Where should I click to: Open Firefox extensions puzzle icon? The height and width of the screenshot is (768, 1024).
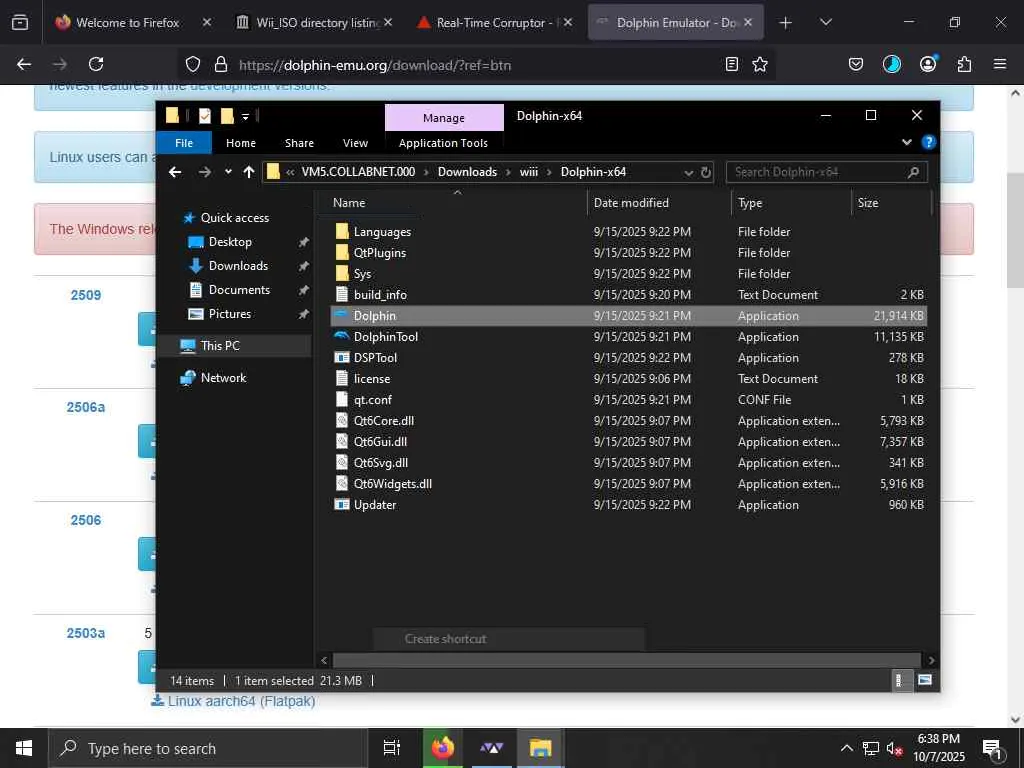pos(964,64)
